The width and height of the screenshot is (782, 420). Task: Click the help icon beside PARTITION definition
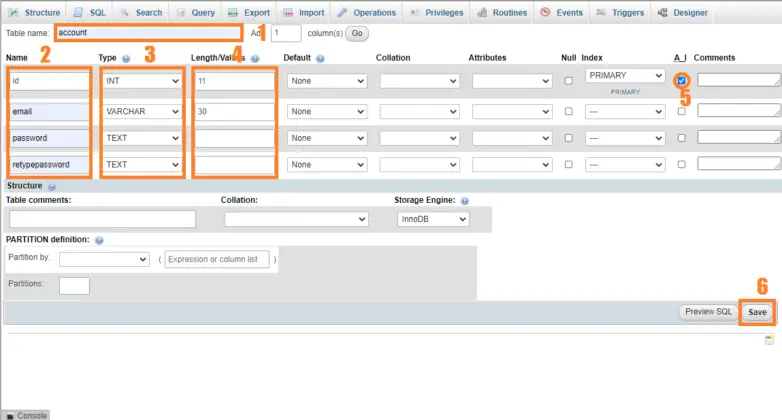click(99, 240)
